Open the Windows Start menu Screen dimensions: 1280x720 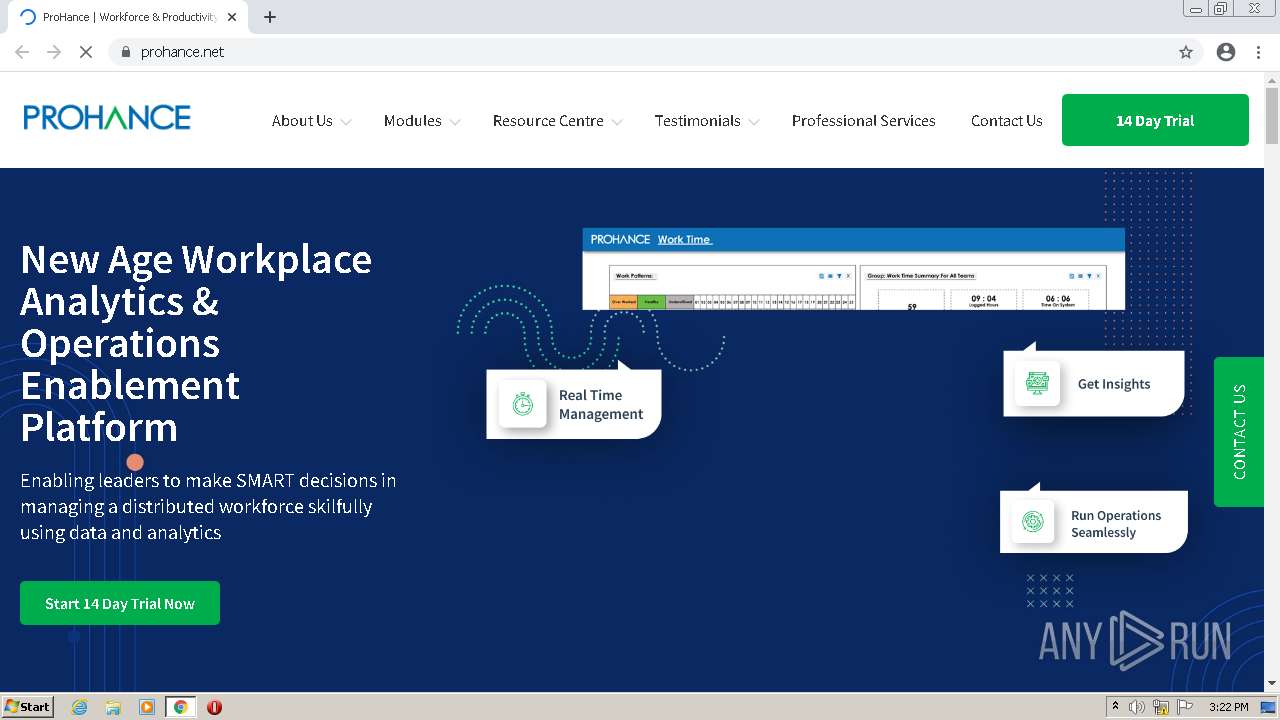[28, 707]
